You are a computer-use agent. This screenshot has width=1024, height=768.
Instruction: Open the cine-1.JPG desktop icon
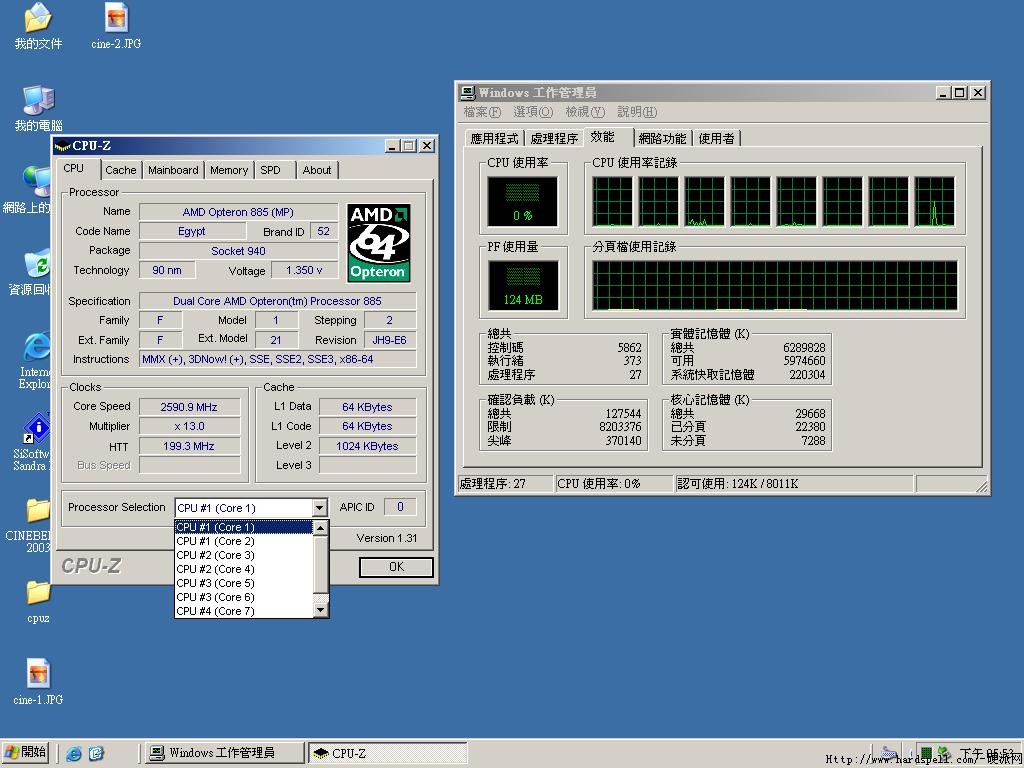coord(38,674)
